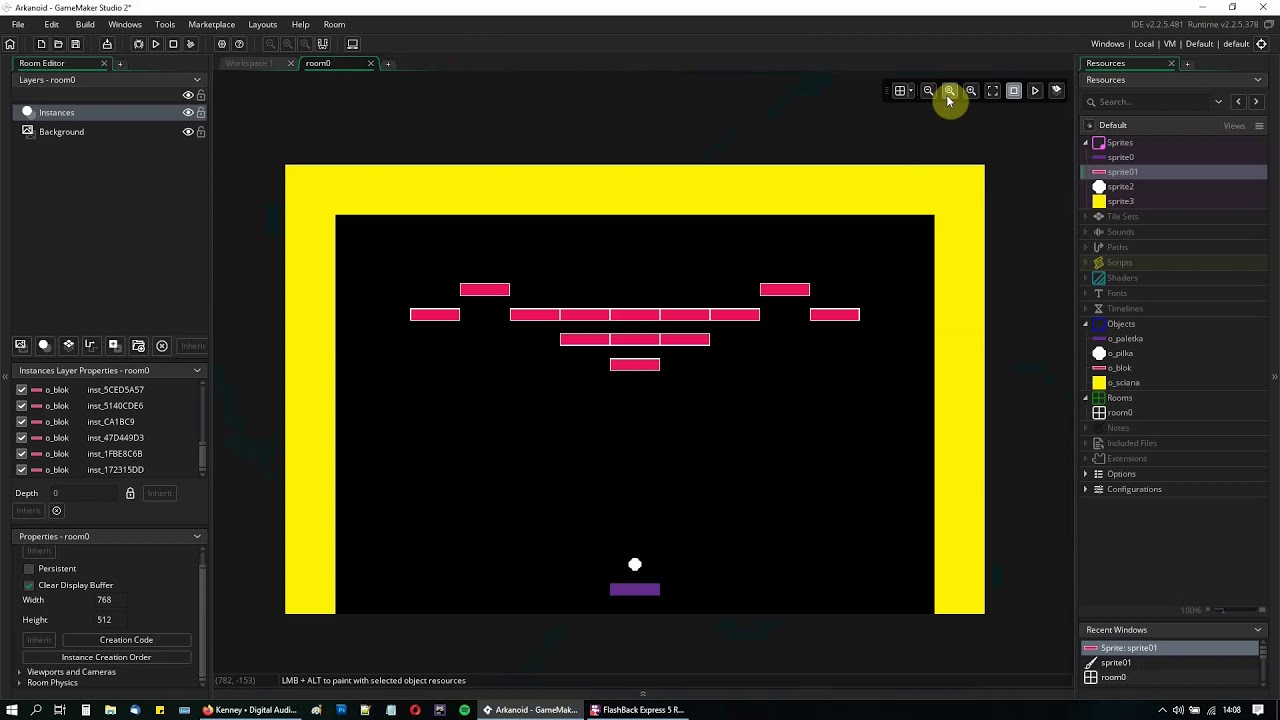Open target manager crosshair icon

[x=1261, y=44]
